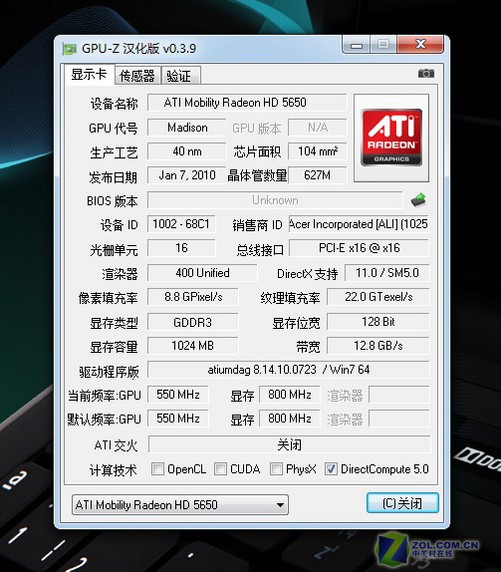
Task: Click the 当前频率 显存 field 800 MHz
Action: (290, 395)
